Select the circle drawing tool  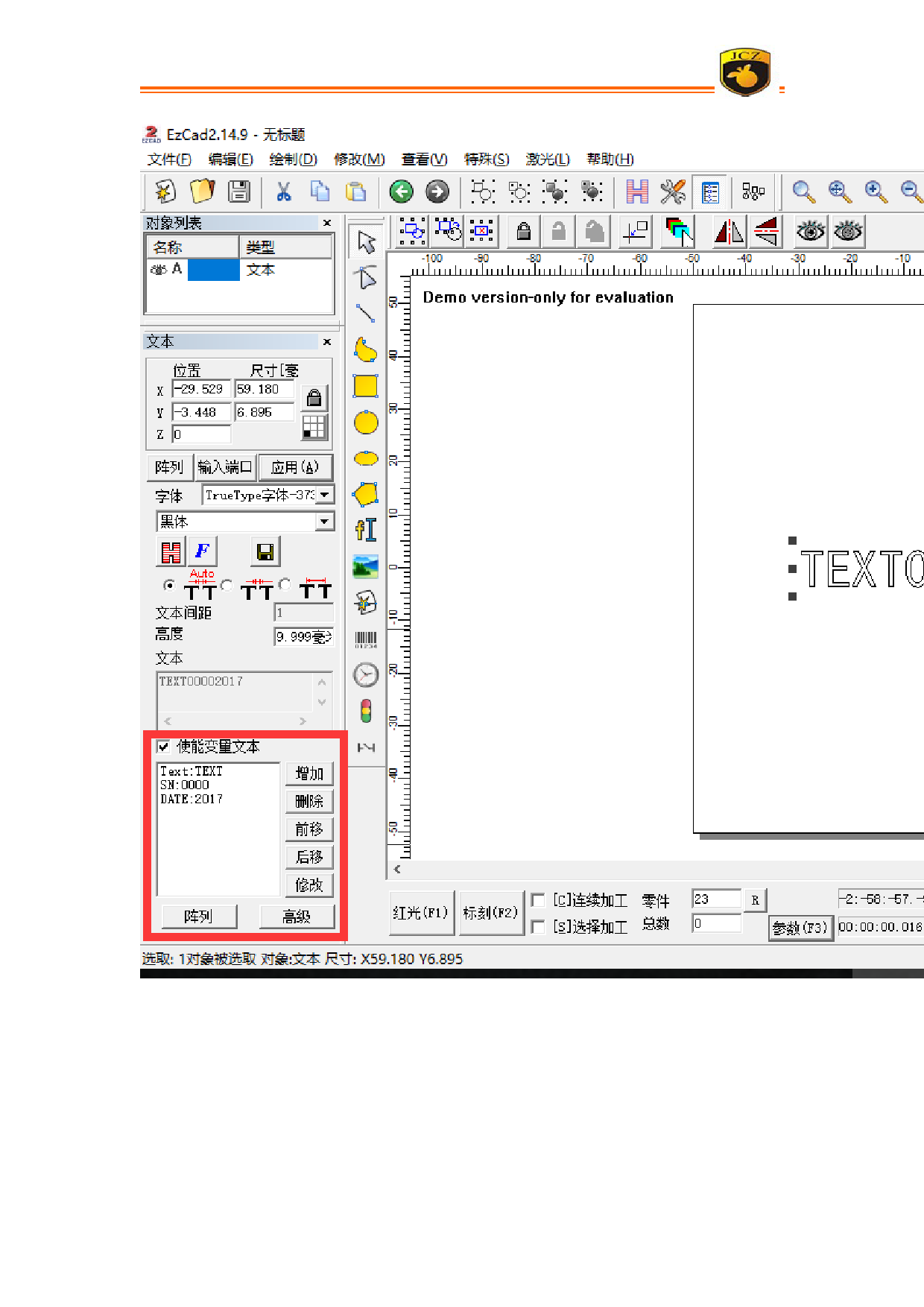point(365,423)
